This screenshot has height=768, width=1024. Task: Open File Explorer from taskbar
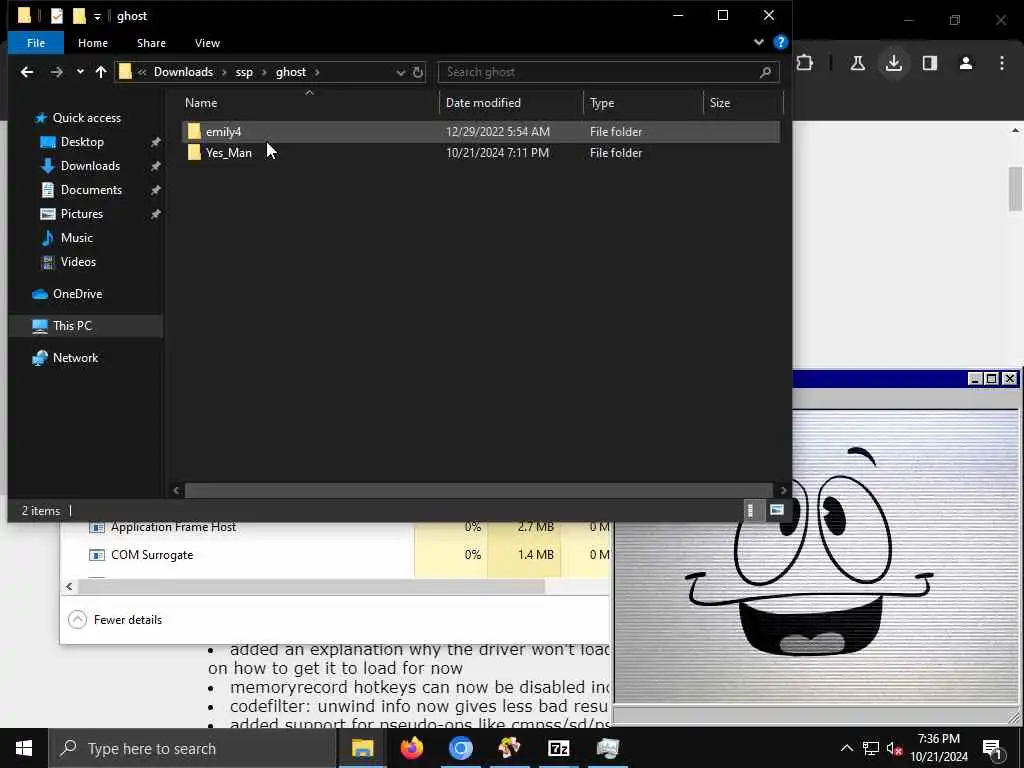click(362, 748)
